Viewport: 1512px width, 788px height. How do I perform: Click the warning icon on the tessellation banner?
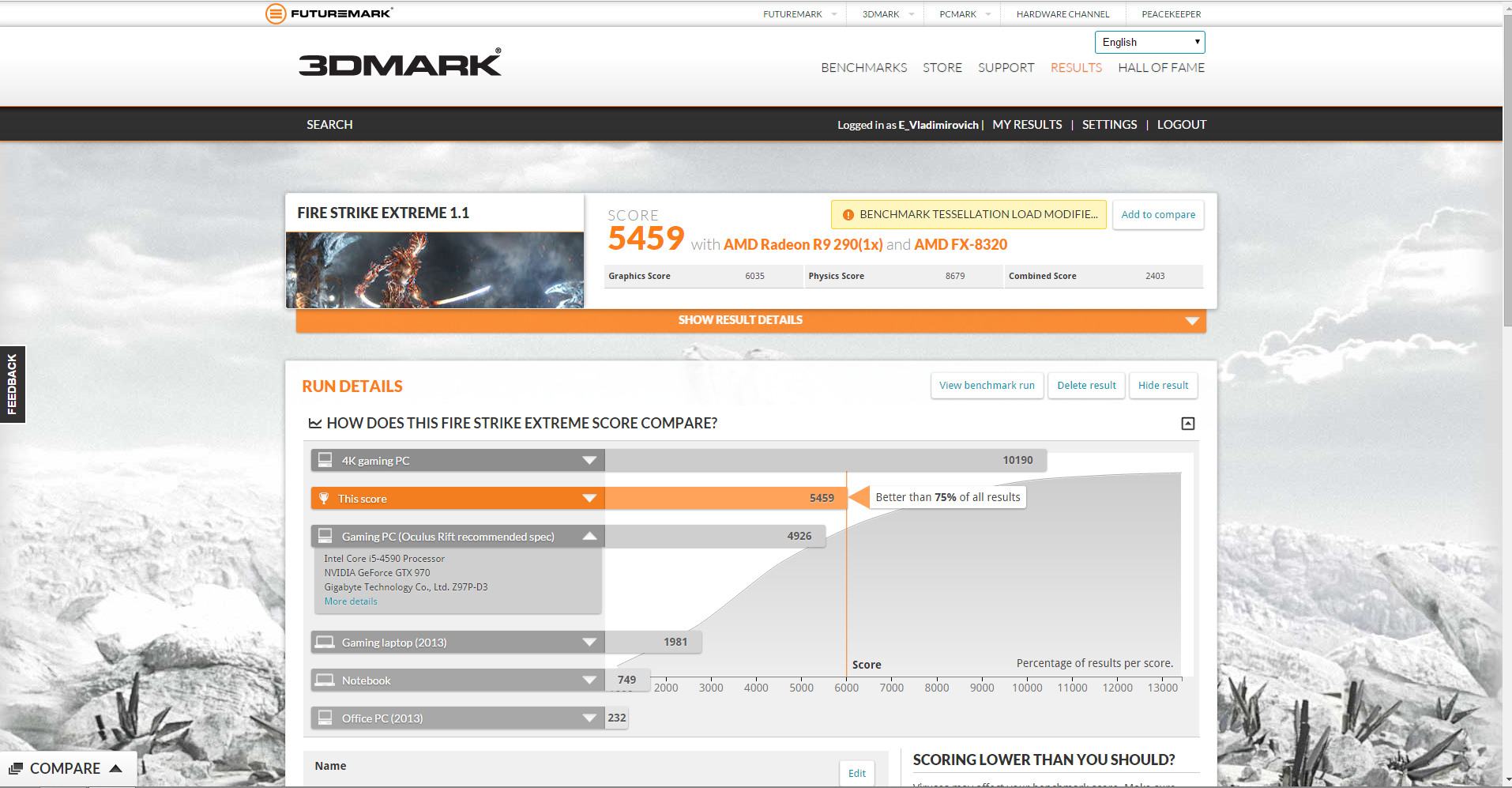click(x=848, y=214)
